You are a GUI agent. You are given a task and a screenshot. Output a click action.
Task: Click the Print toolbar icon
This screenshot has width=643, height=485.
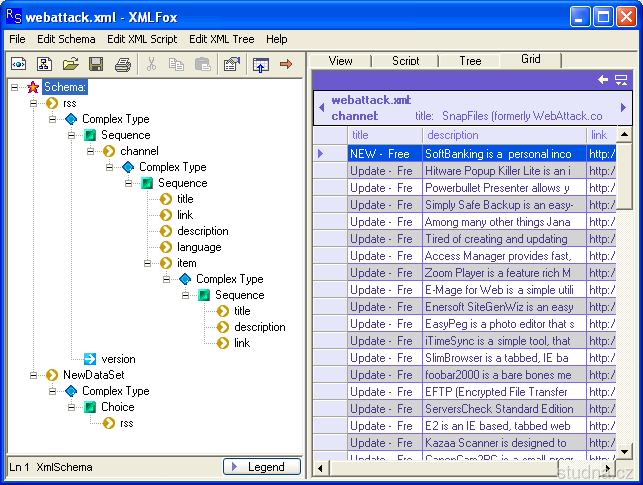[x=122, y=65]
